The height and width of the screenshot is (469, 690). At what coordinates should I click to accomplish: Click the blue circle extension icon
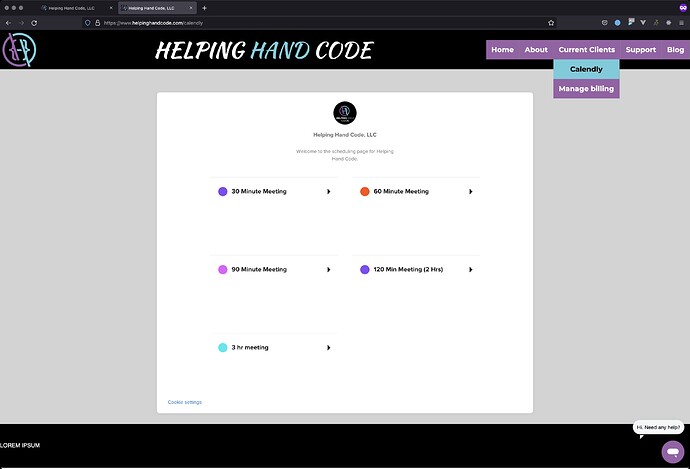pyautogui.click(x=617, y=22)
